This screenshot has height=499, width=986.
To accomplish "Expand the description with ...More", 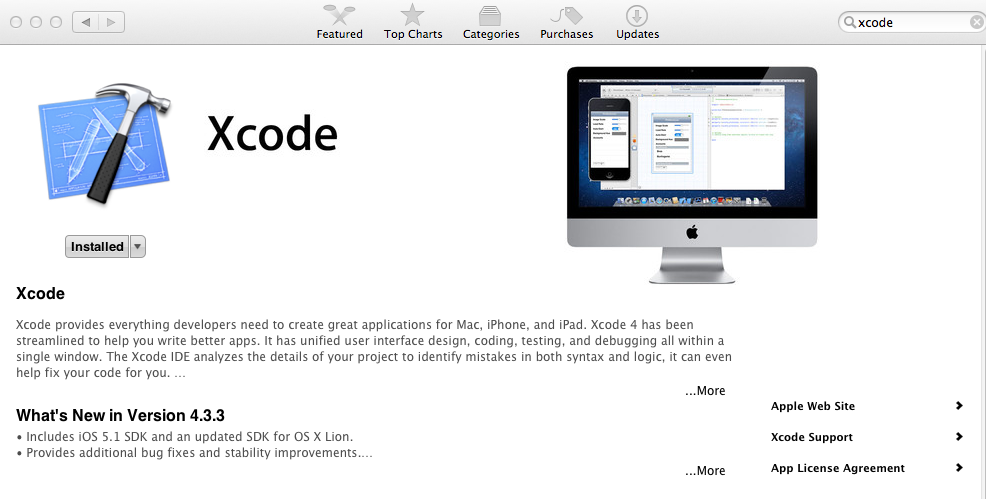I will tap(705, 391).
